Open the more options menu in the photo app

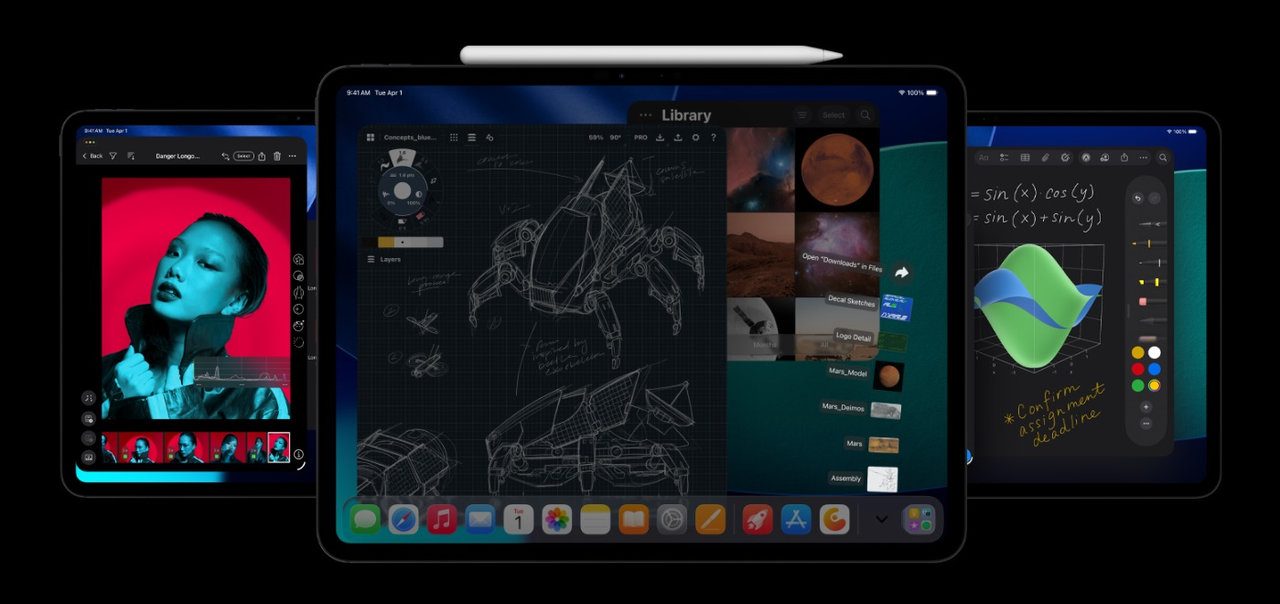[x=293, y=156]
